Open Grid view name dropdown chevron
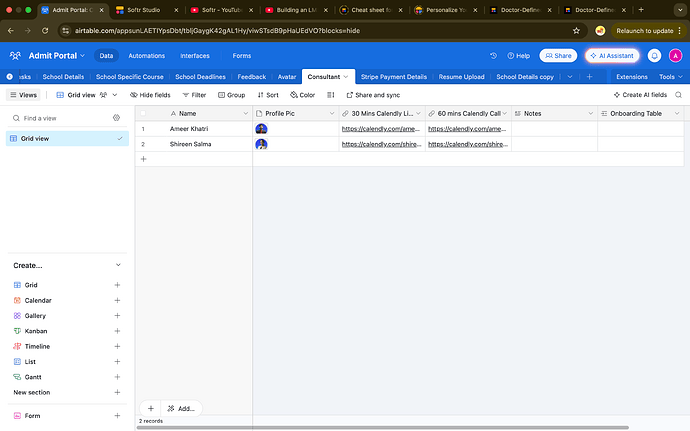The height and width of the screenshot is (431, 690). (x=115, y=95)
